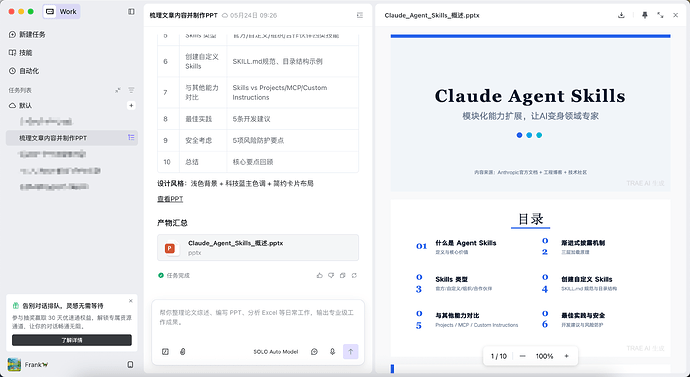Copy the response
The width and height of the screenshot is (690, 377).
click(342, 275)
